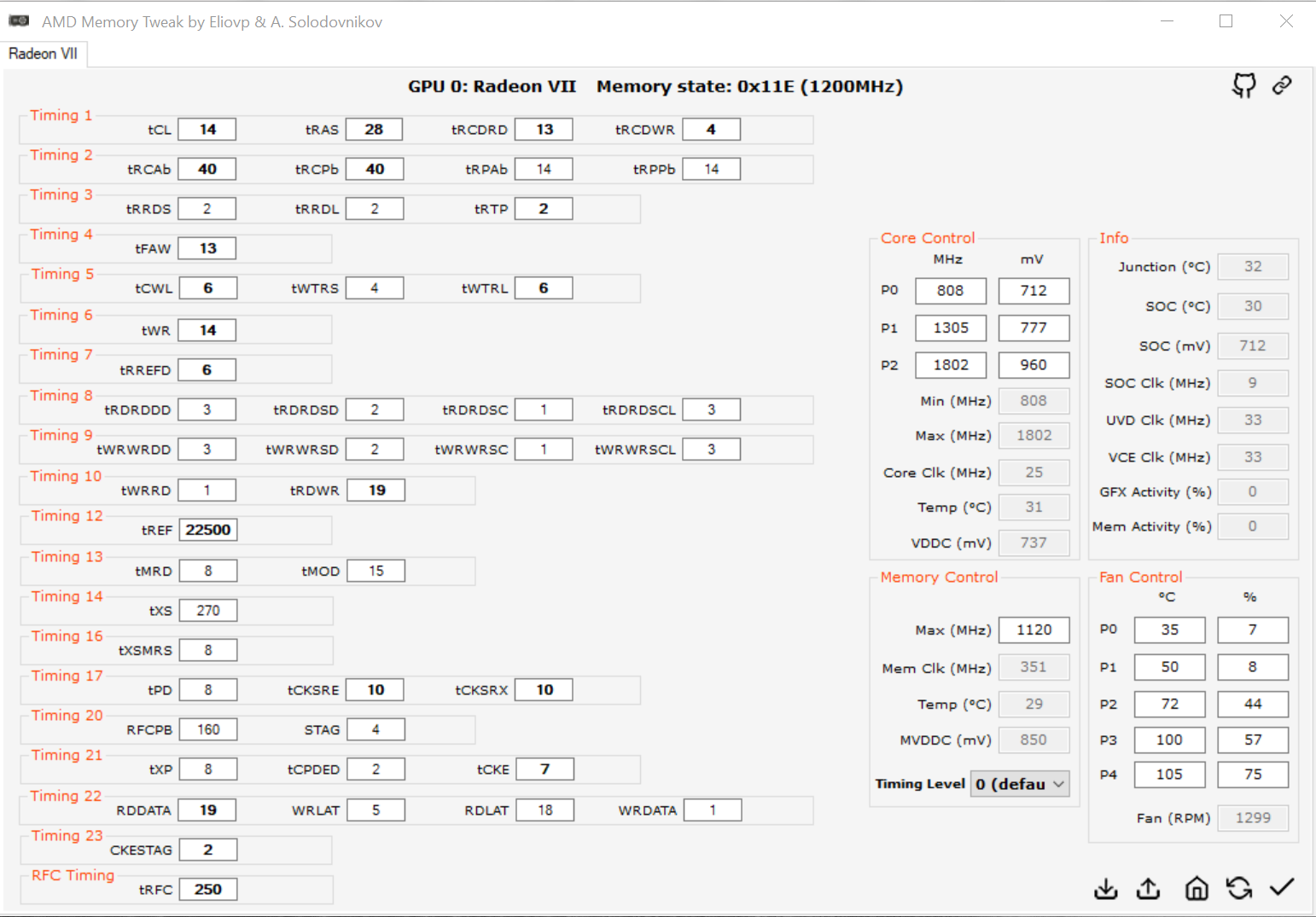The width and height of the screenshot is (1316, 917).
Task: Edit the tRREFD timing field
Action: point(207,370)
